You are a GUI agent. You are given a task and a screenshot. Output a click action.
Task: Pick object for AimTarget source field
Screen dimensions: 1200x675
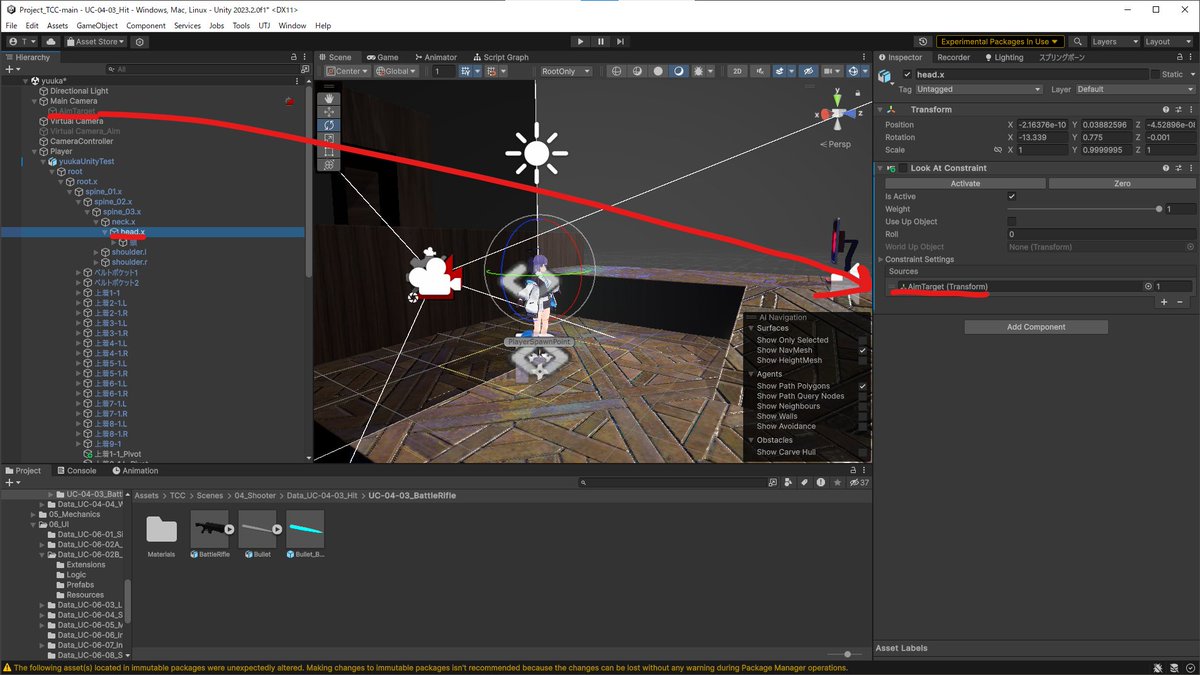pyautogui.click(x=1149, y=286)
